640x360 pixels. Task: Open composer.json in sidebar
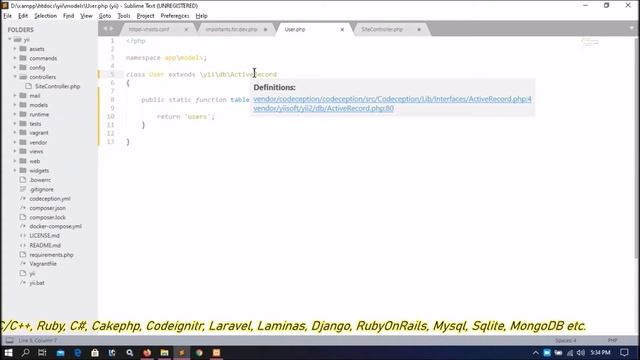[x=47, y=208]
